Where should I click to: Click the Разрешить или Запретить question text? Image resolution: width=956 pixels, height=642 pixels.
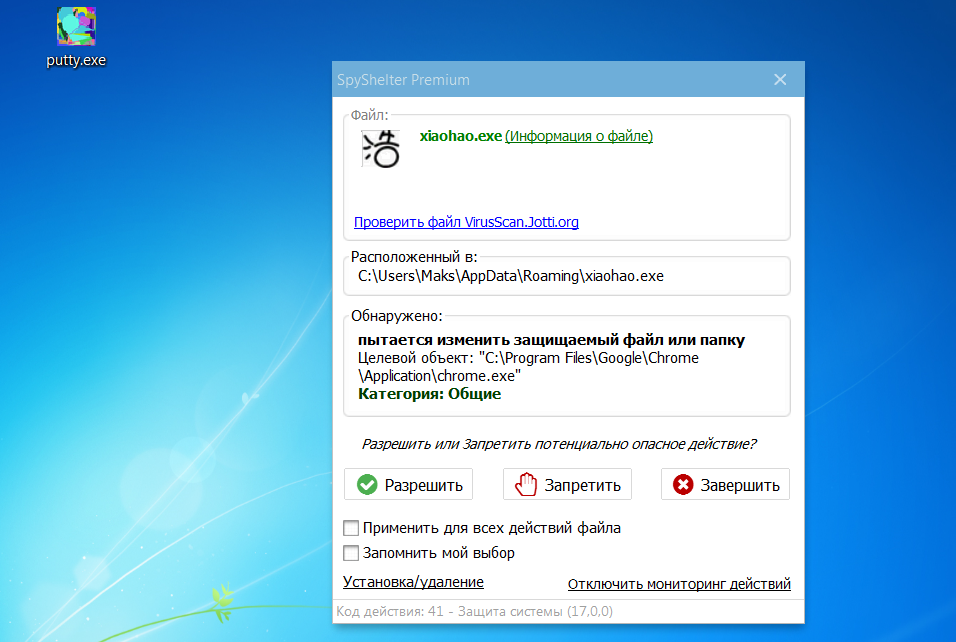(559, 444)
